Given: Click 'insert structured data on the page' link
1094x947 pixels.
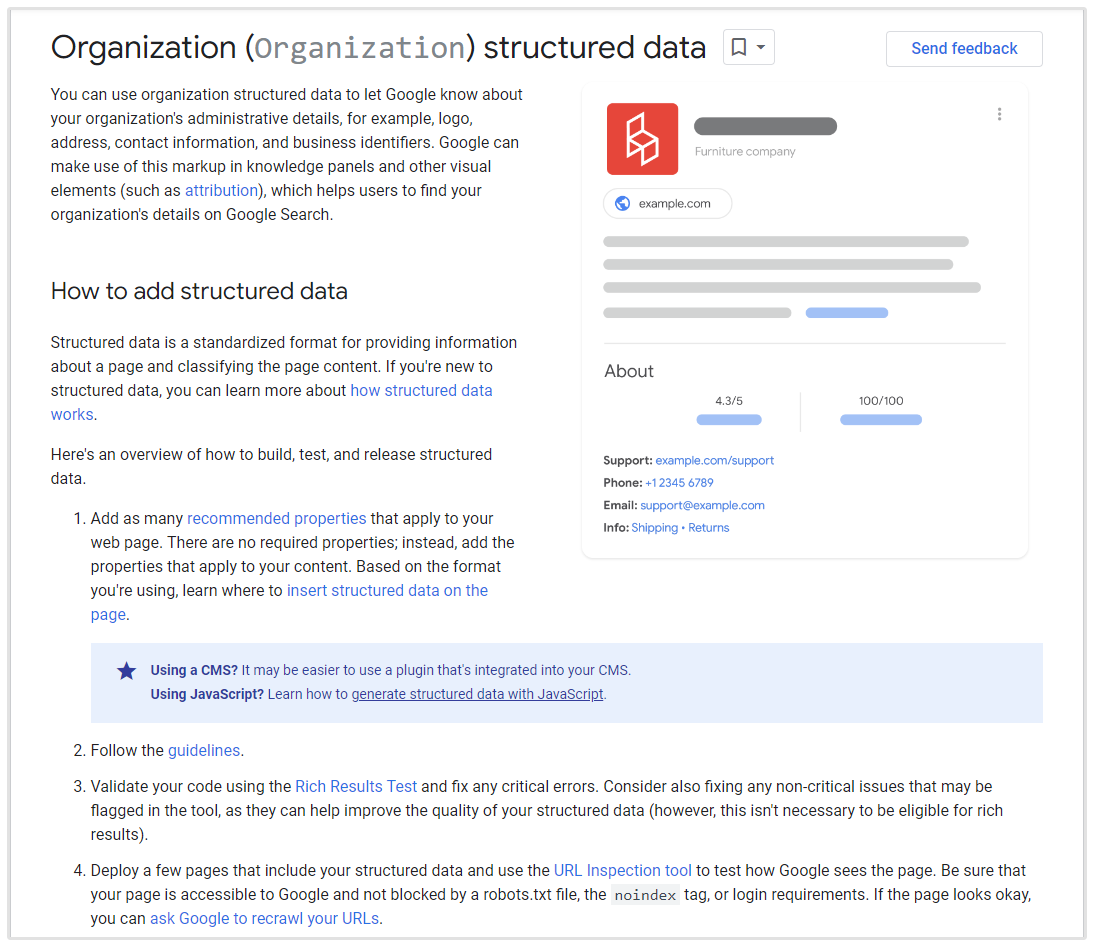Looking at the screenshot, I should (387, 590).
